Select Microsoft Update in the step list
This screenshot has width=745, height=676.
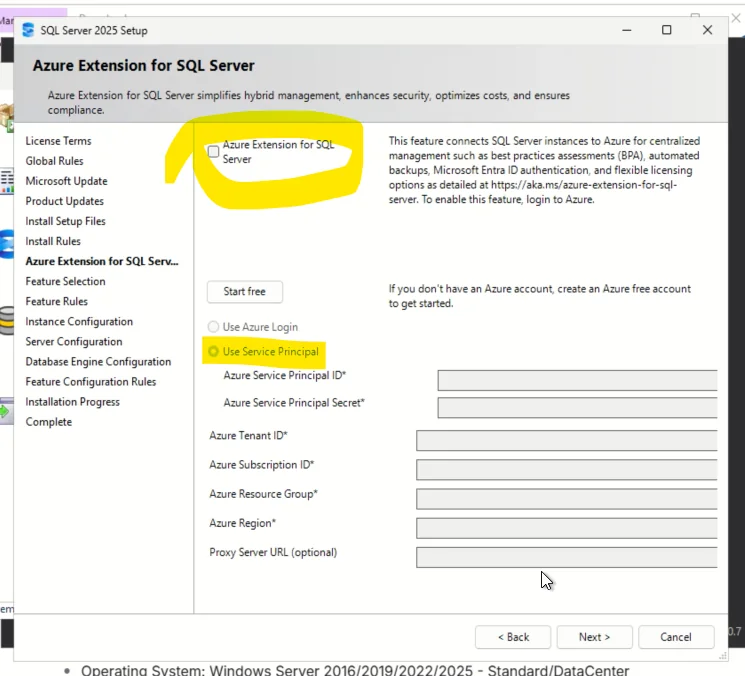point(67,181)
